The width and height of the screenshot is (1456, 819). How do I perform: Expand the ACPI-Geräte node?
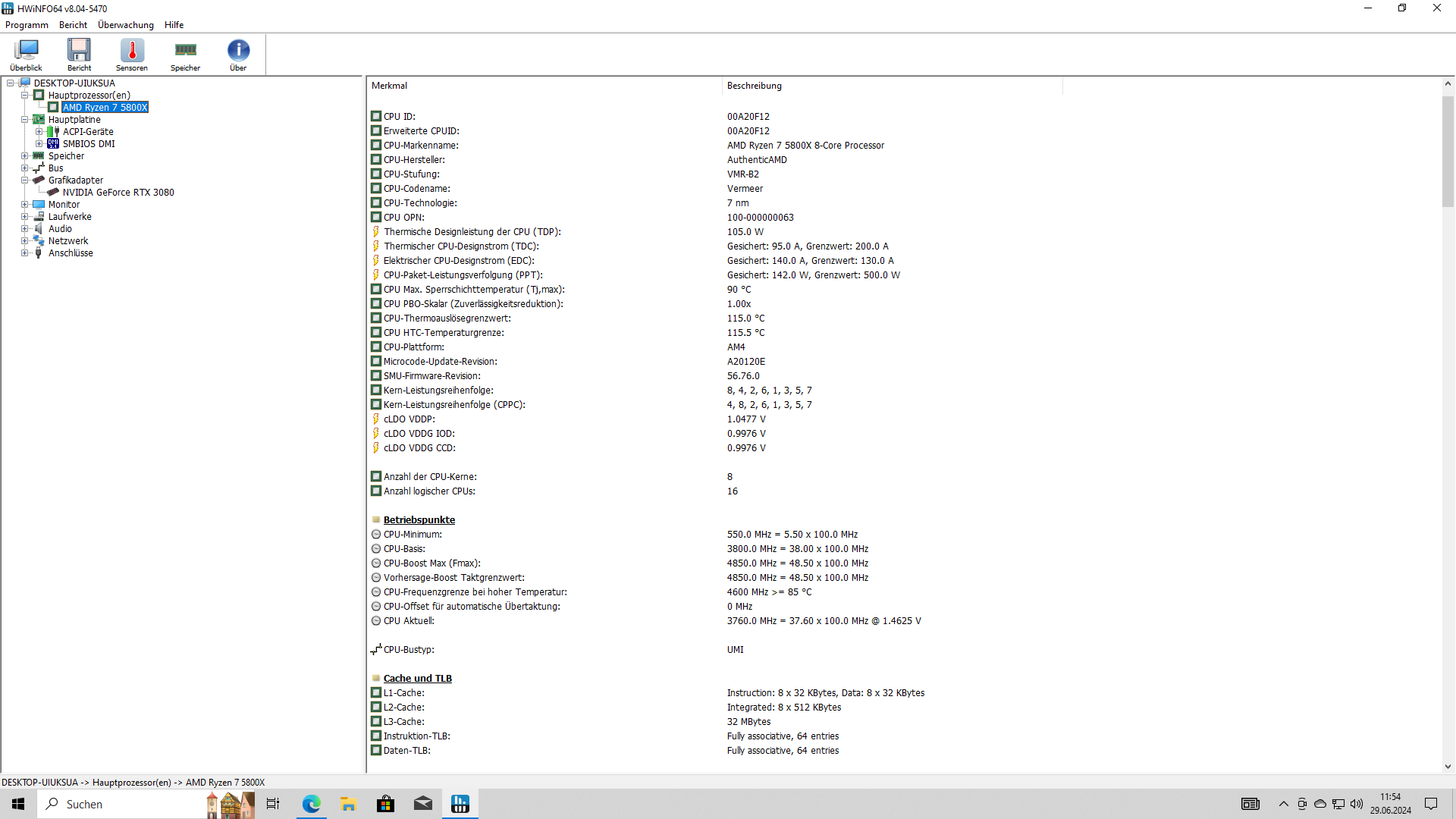pos(39,132)
